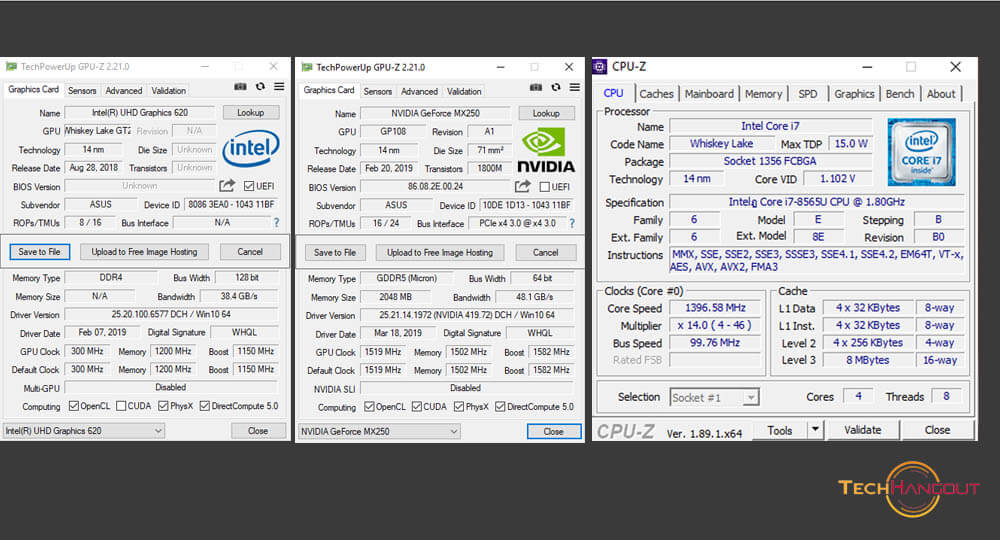1000x540 pixels.
Task: Toggle OpenCL checkbox in Intel GPU-Z window
Action: tap(74, 405)
